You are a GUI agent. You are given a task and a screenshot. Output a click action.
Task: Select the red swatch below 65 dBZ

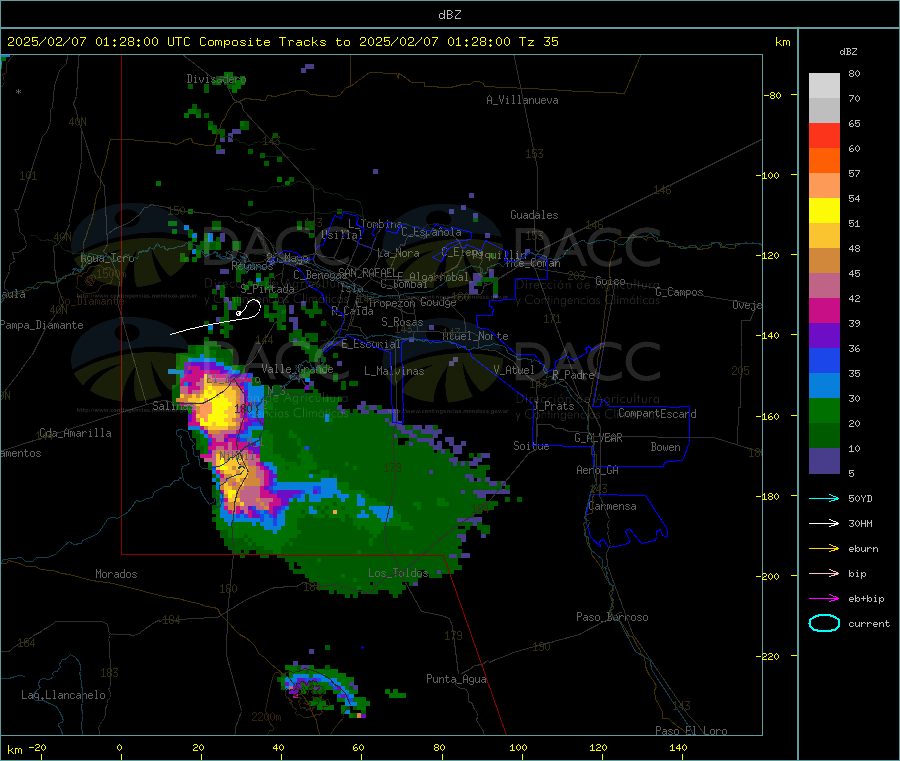tap(824, 135)
